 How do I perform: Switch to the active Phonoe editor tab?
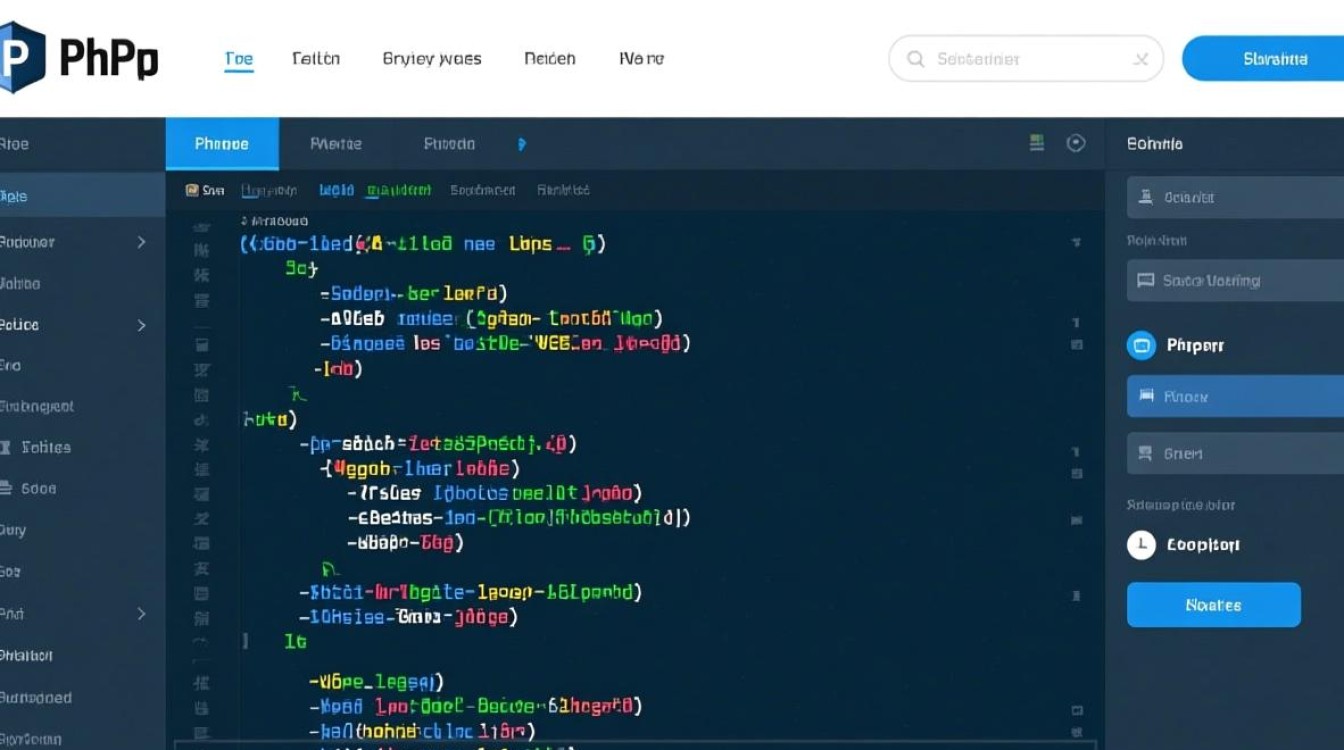coord(222,144)
